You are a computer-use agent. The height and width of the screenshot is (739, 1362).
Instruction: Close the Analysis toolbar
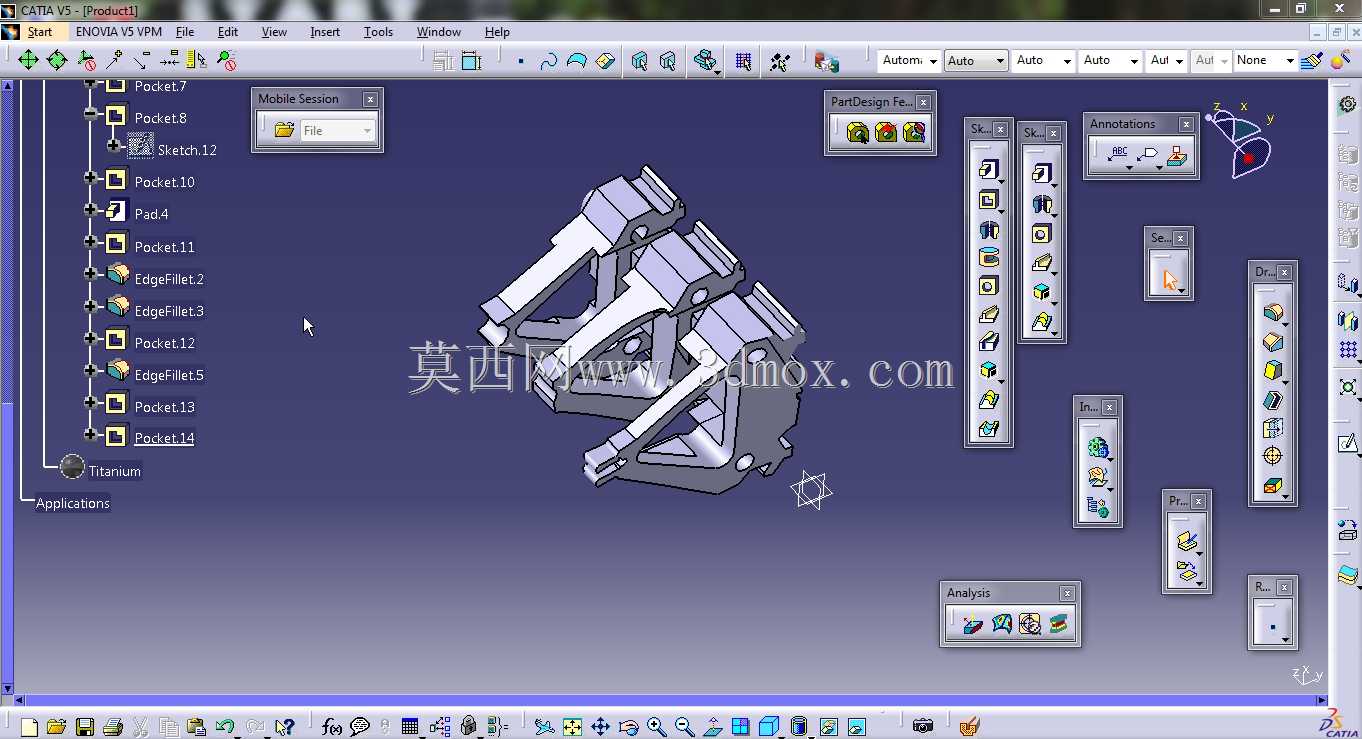tap(1067, 593)
